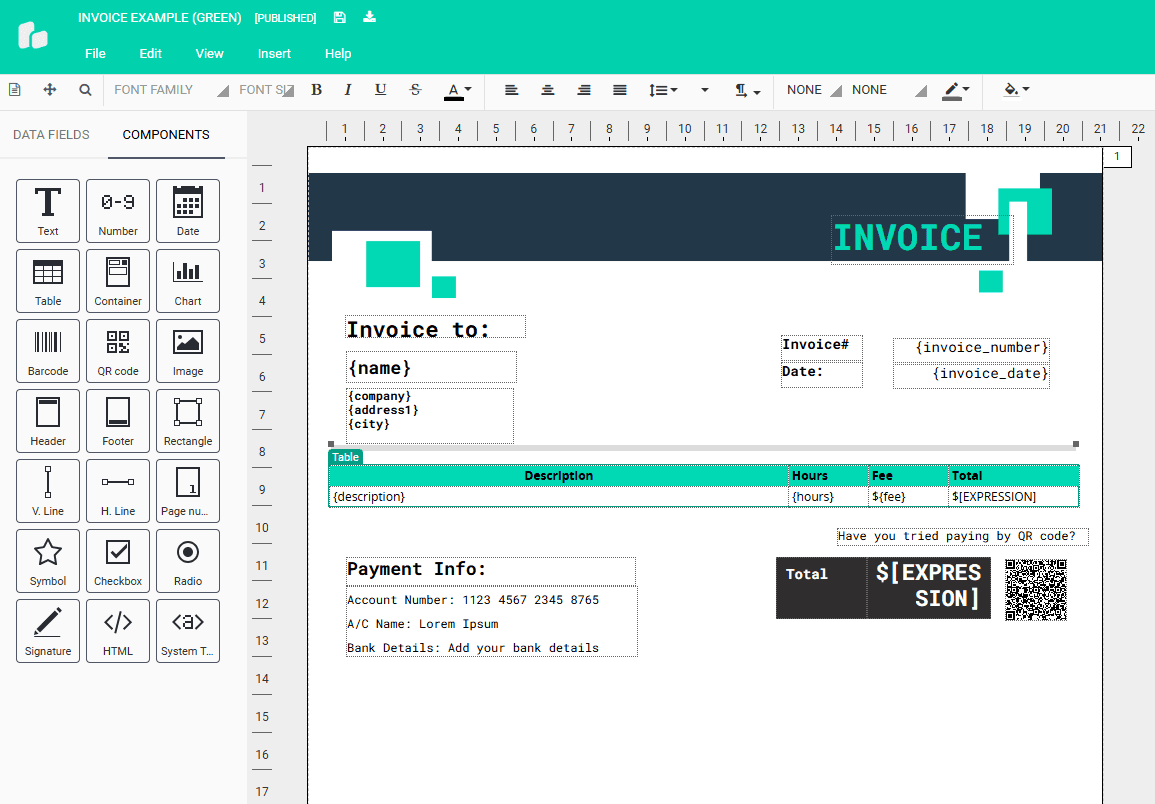Screen dimensions: 1155x804
Task: Select the {invoice_number} field on canvas
Action: pyautogui.click(x=971, y=347)
